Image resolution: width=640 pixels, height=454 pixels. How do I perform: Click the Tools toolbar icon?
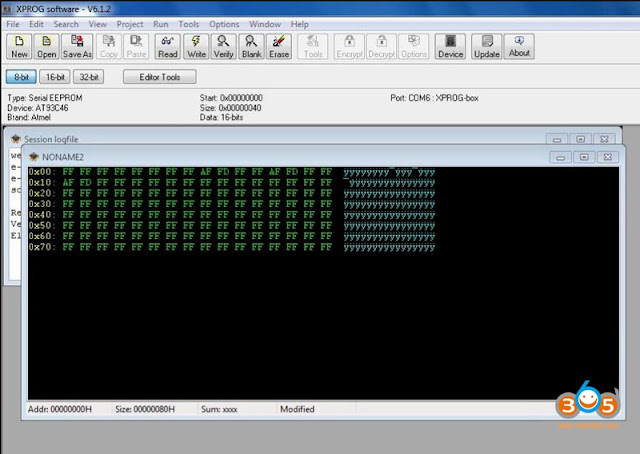[313, 47]
